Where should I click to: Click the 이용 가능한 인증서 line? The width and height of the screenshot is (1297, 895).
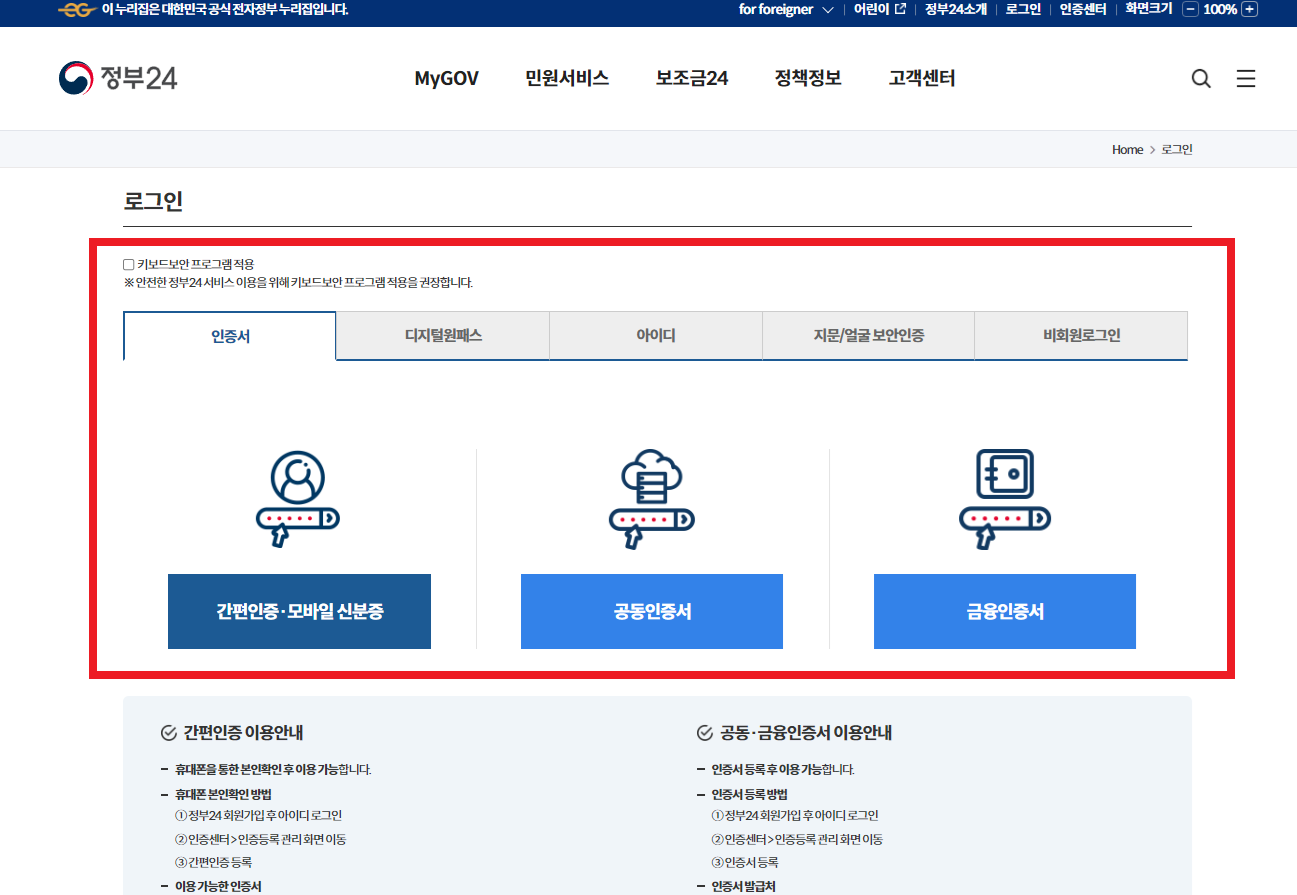[x=218, y=886]
